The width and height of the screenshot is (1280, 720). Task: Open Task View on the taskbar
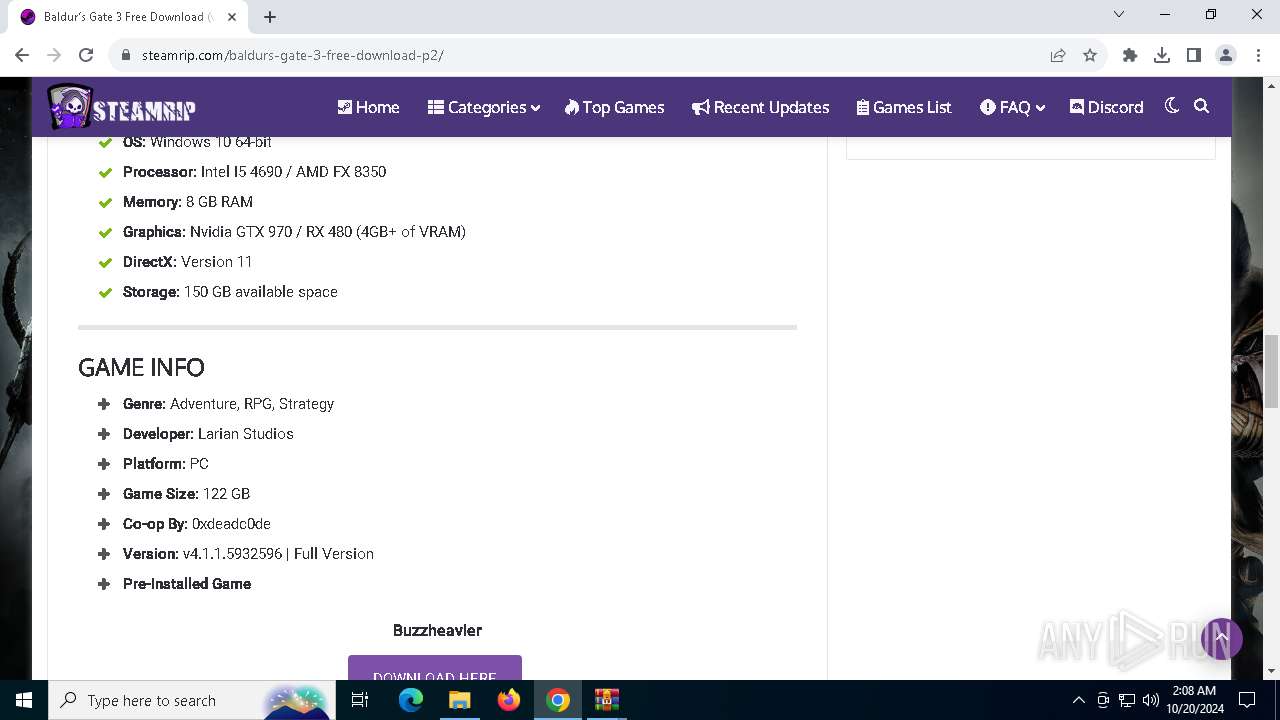[360, 700]
